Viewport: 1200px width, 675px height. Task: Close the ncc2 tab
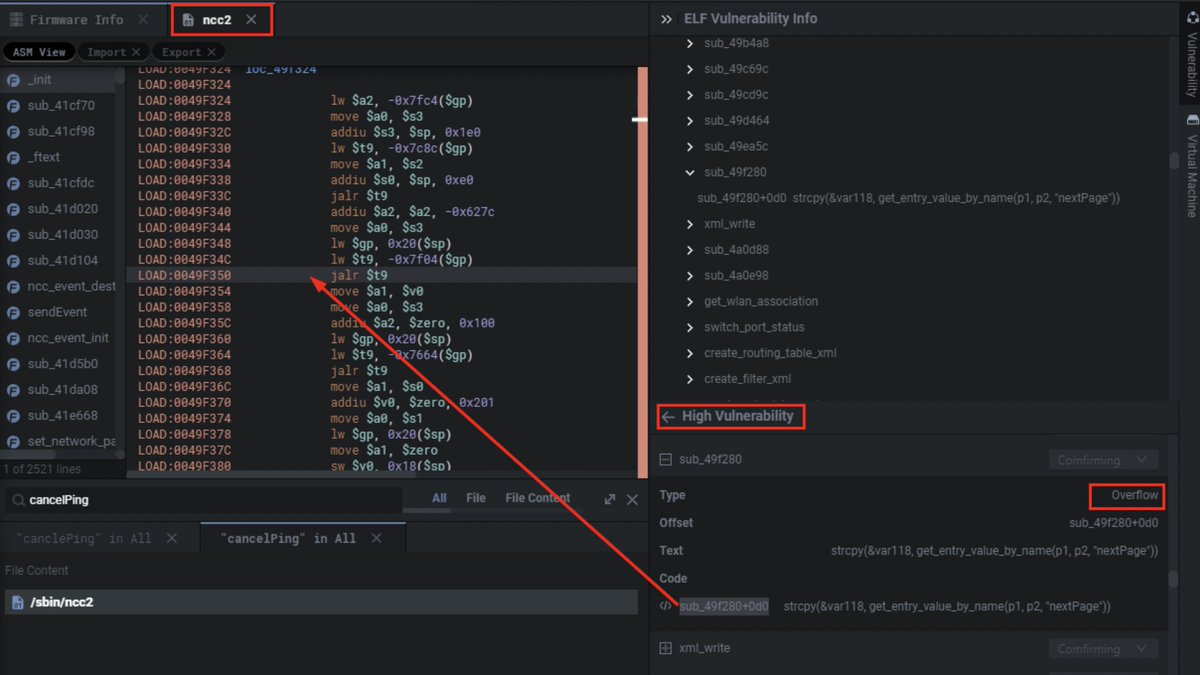(x=251, y=19)
